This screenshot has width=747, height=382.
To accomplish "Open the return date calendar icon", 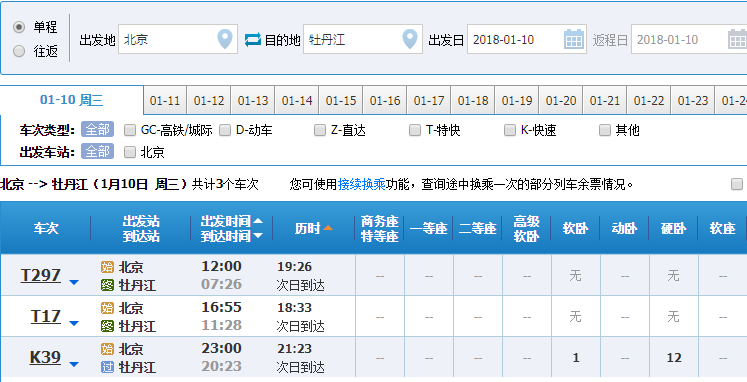I will [737, 39].
